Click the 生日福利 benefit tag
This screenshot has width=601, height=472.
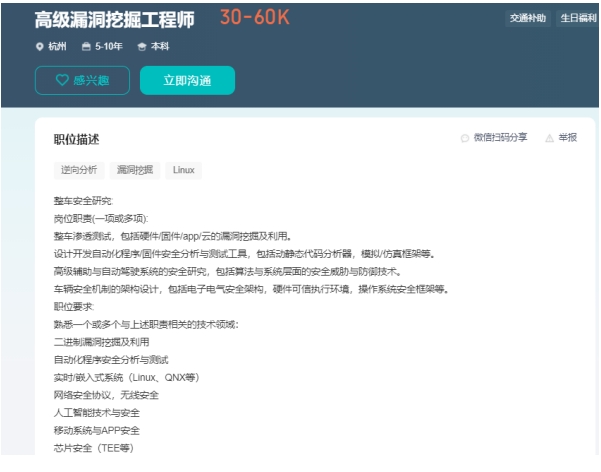(x=578, y=18)
